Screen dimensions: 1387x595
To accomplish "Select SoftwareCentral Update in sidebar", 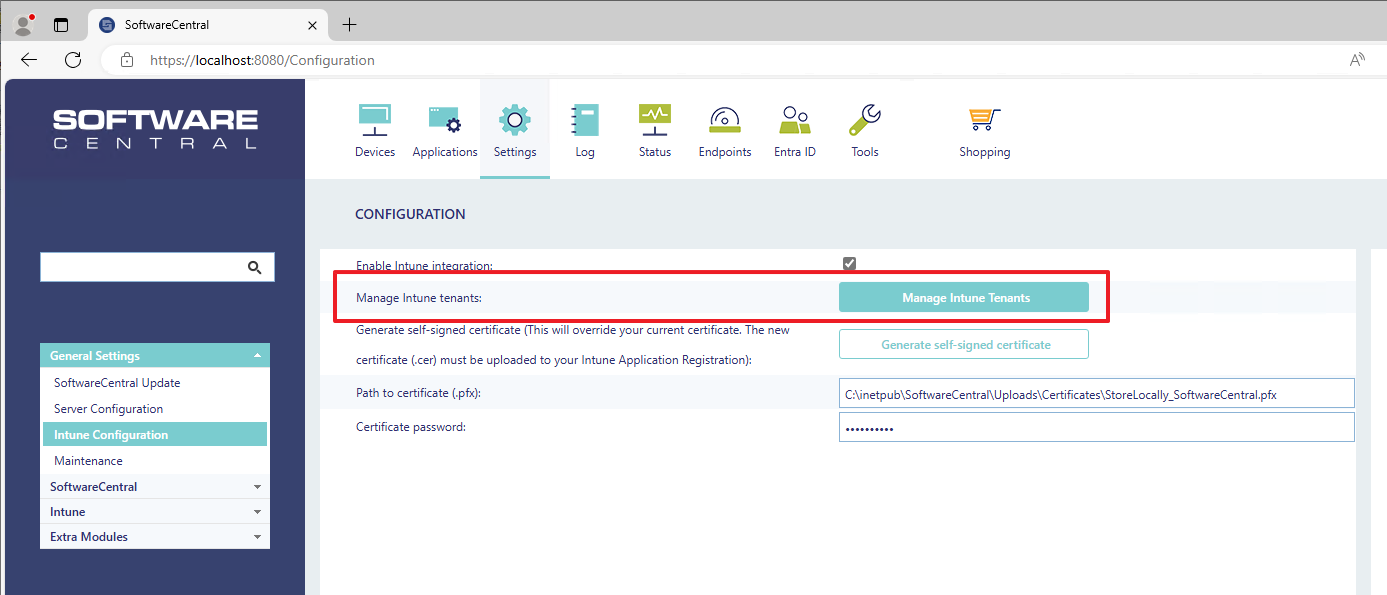I will tap(117, 383).
